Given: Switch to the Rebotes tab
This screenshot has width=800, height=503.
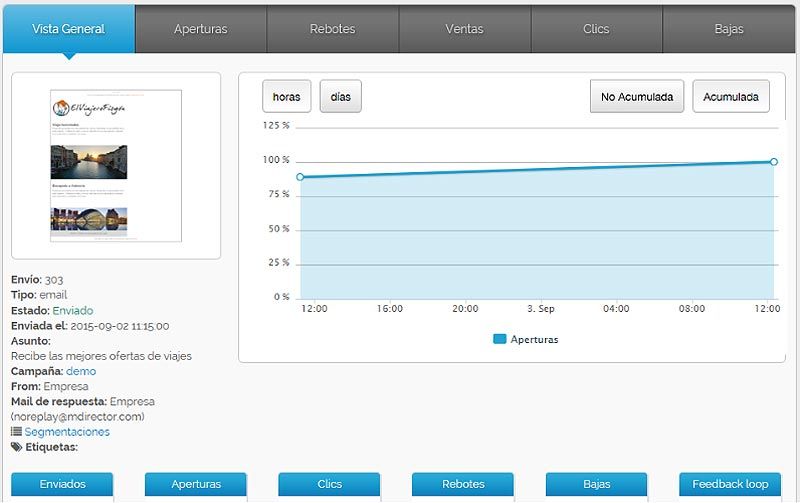Looking at the screenshot, I should 333,29.
